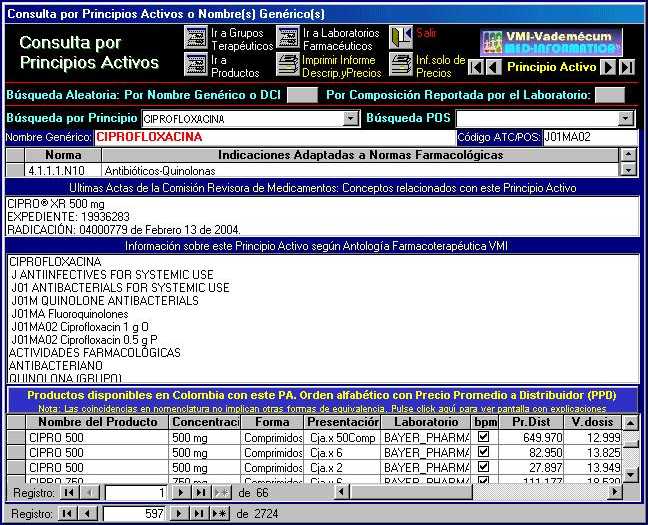
Task: Toggle search by Composición Reportada por Laboratorio box
Action: tap(610, 95)
